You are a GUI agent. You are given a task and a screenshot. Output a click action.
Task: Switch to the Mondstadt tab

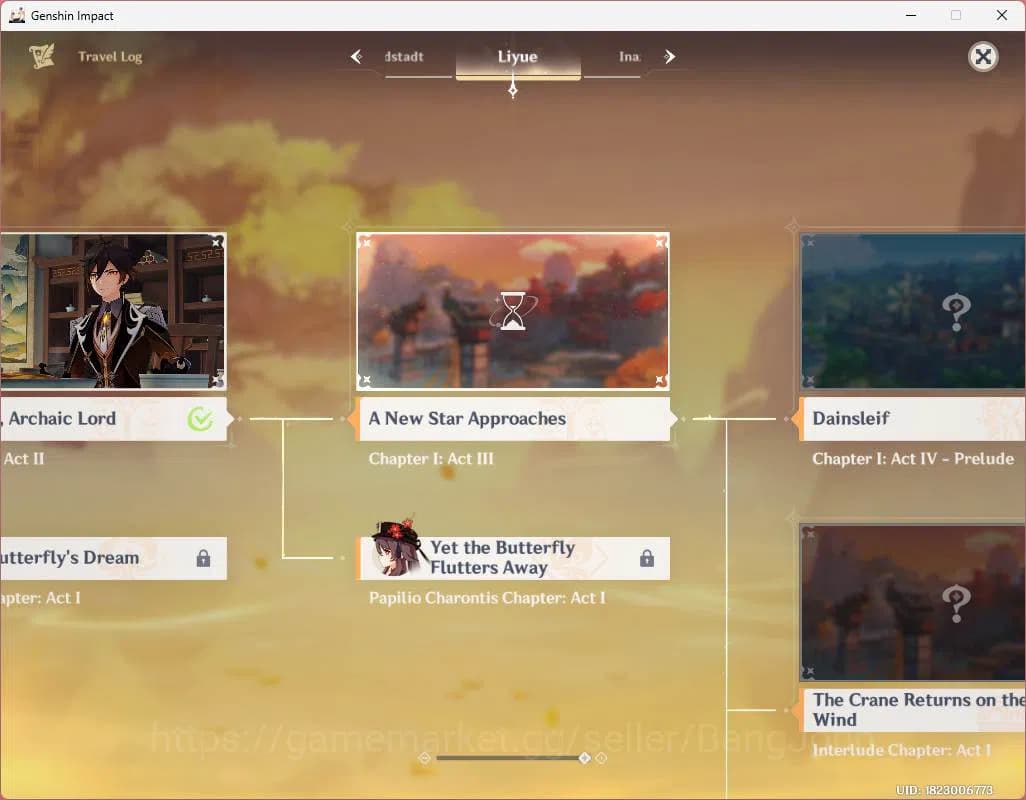tap(404, 56)
